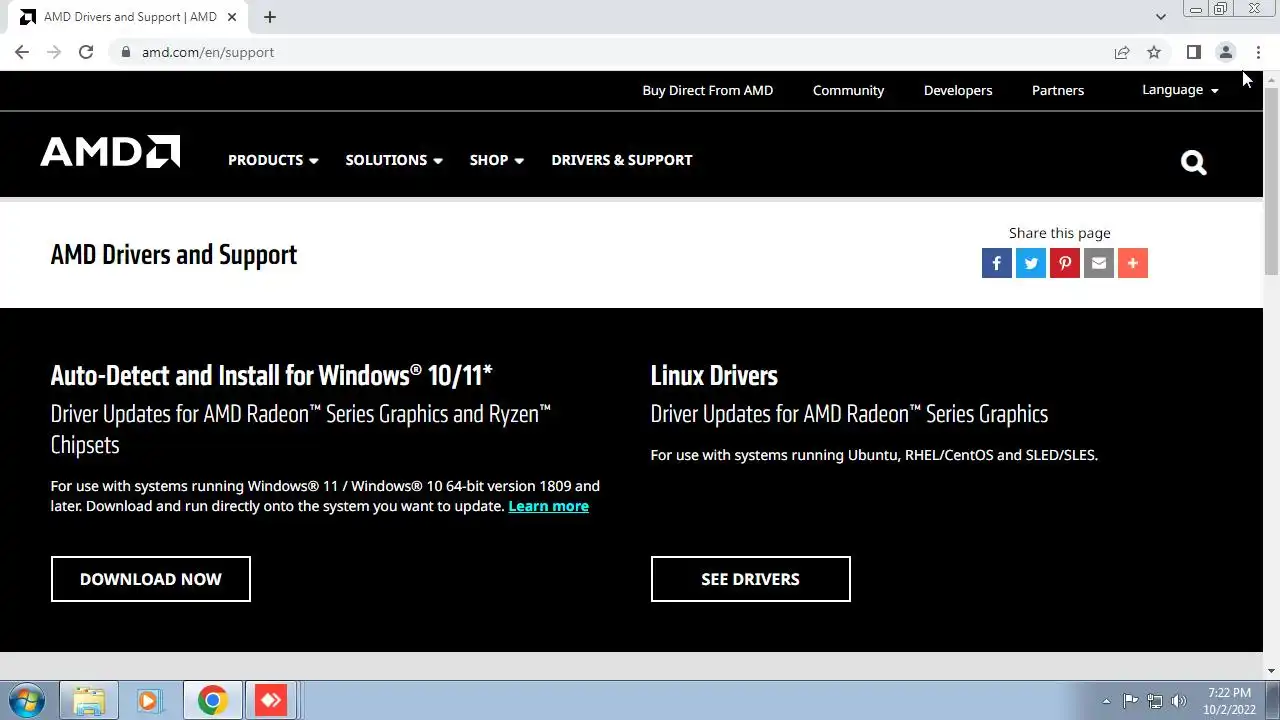Open Buy Direct From AMD link
The width and height of the screenshot is (1280, 720).
coord(708,90)
